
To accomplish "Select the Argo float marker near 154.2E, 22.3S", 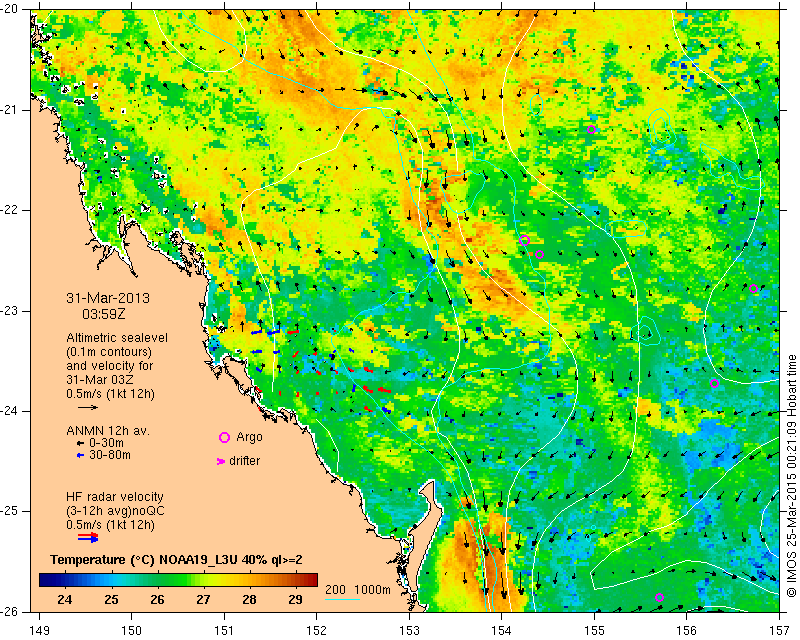I will pyautogui.click(x=524, y=240).
